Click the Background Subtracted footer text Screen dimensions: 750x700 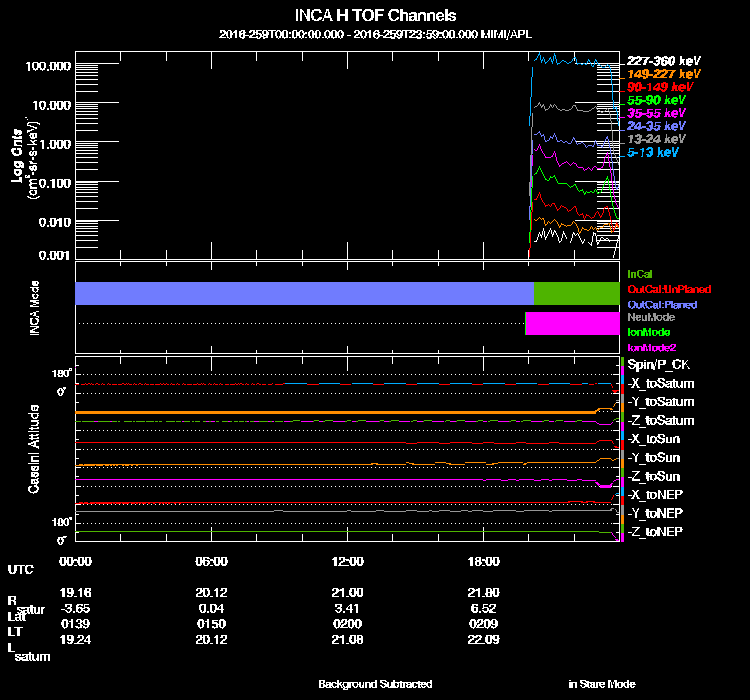375,684
